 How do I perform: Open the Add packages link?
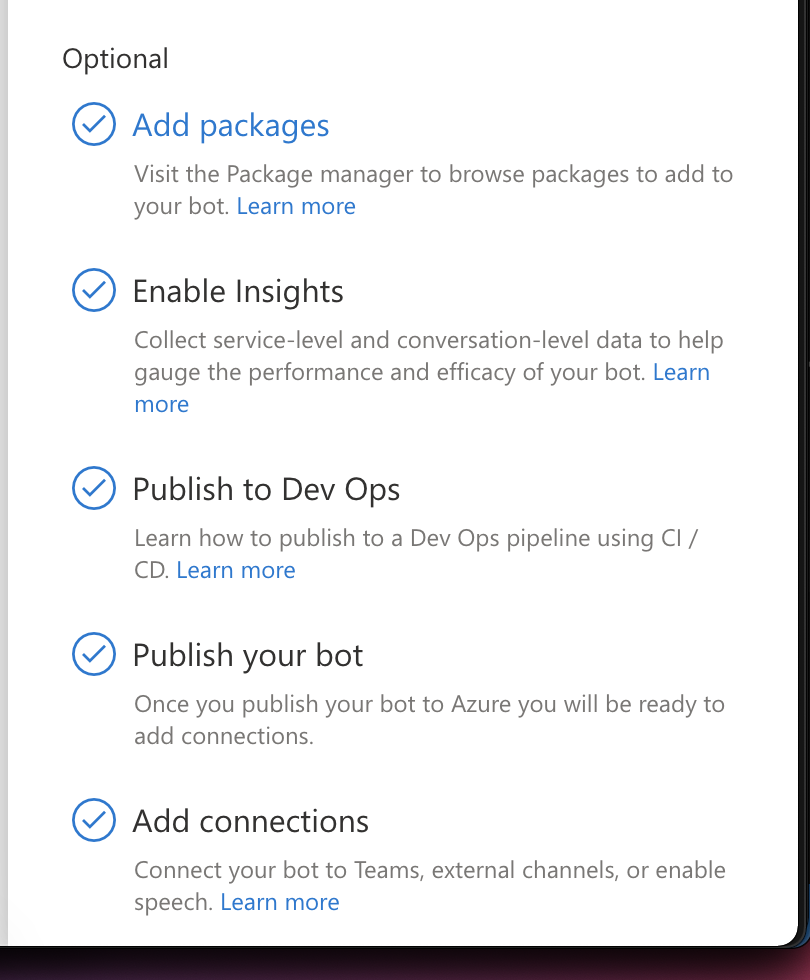(x=231, y=126)
